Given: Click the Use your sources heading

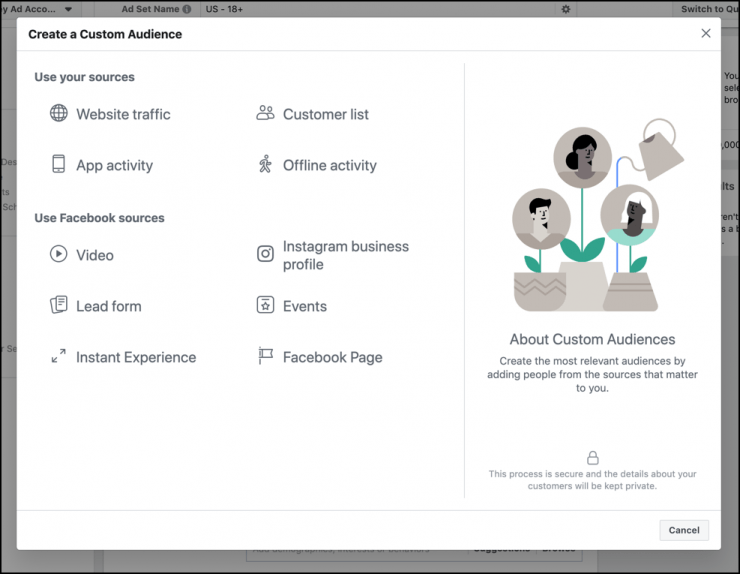Looking at the screenshot, I should click(x=84, y=77).
